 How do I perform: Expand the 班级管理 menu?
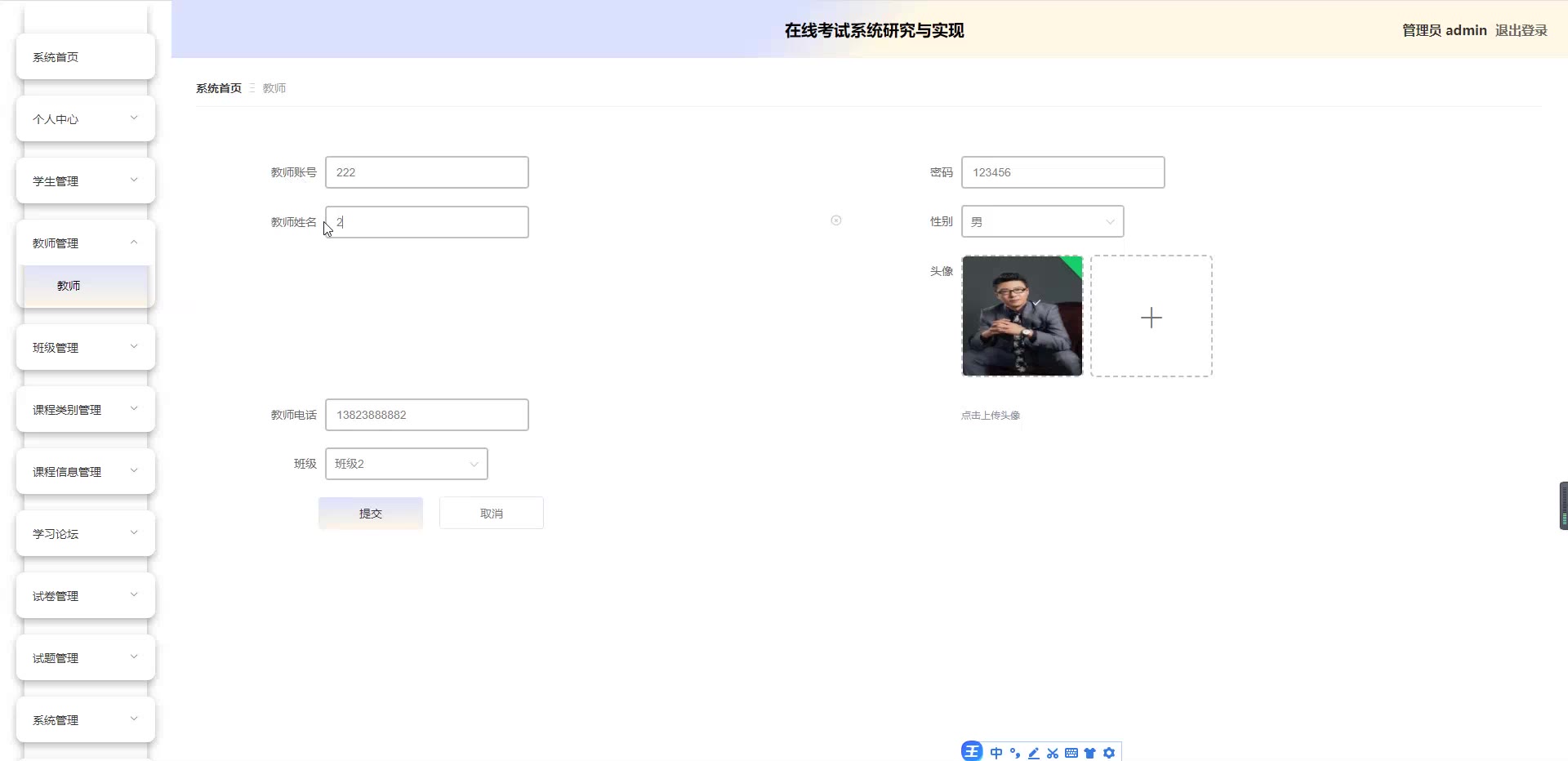86,347
